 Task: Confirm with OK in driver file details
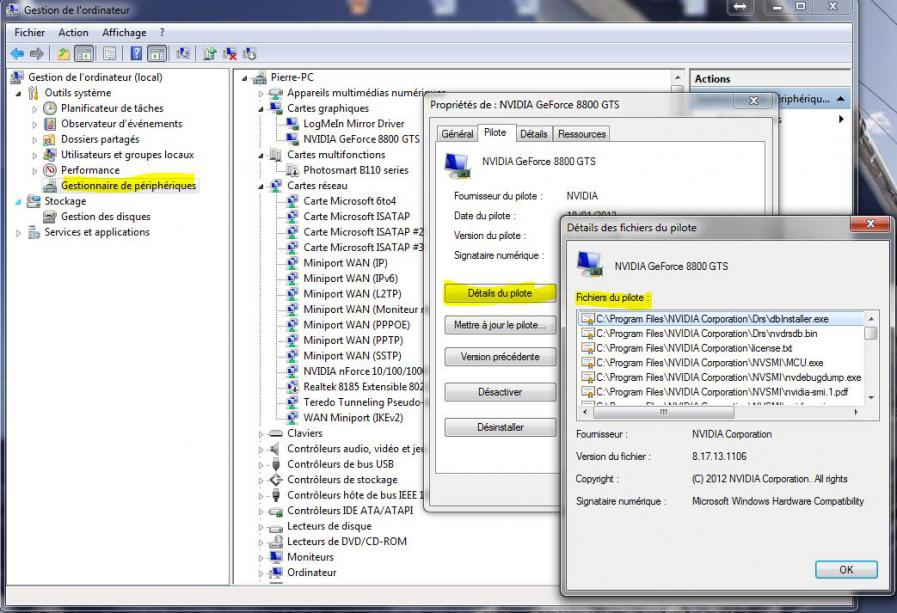(x=846, y=570)
